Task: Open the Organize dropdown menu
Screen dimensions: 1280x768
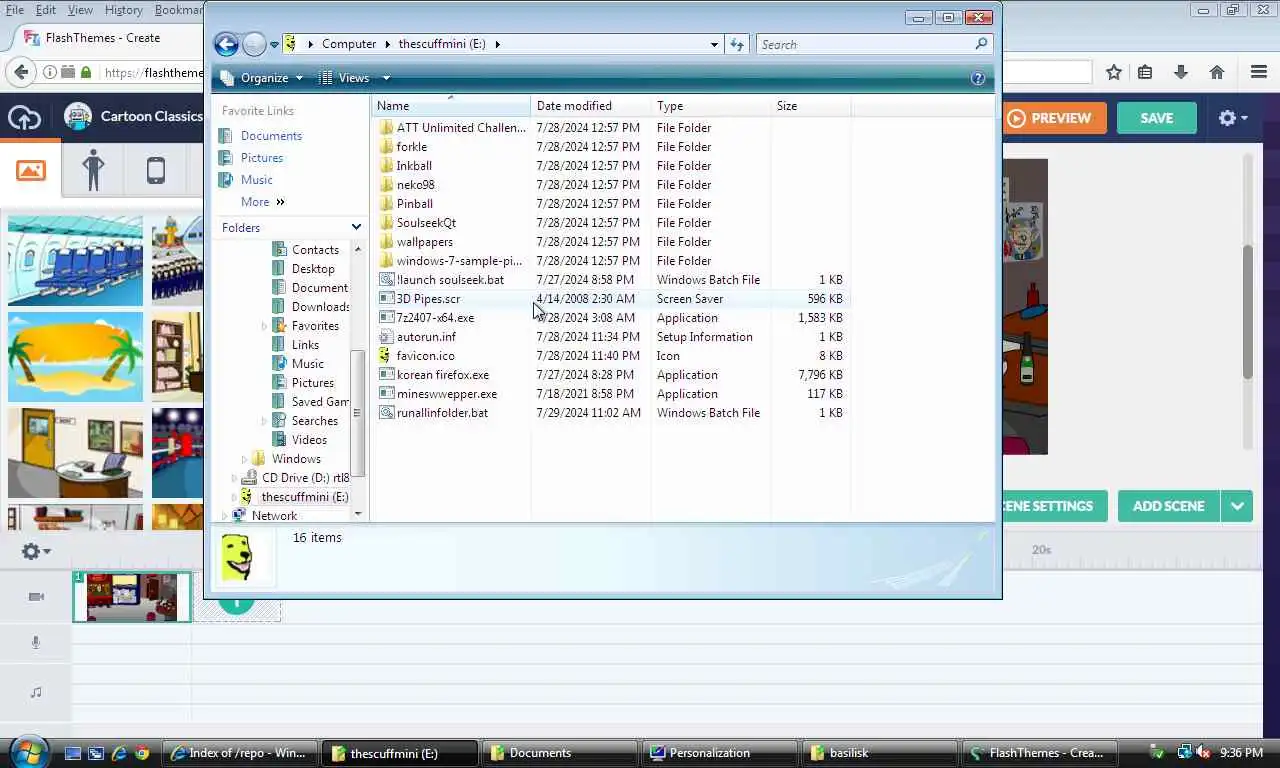Action: pyautogui.click(x=265, y=78)
